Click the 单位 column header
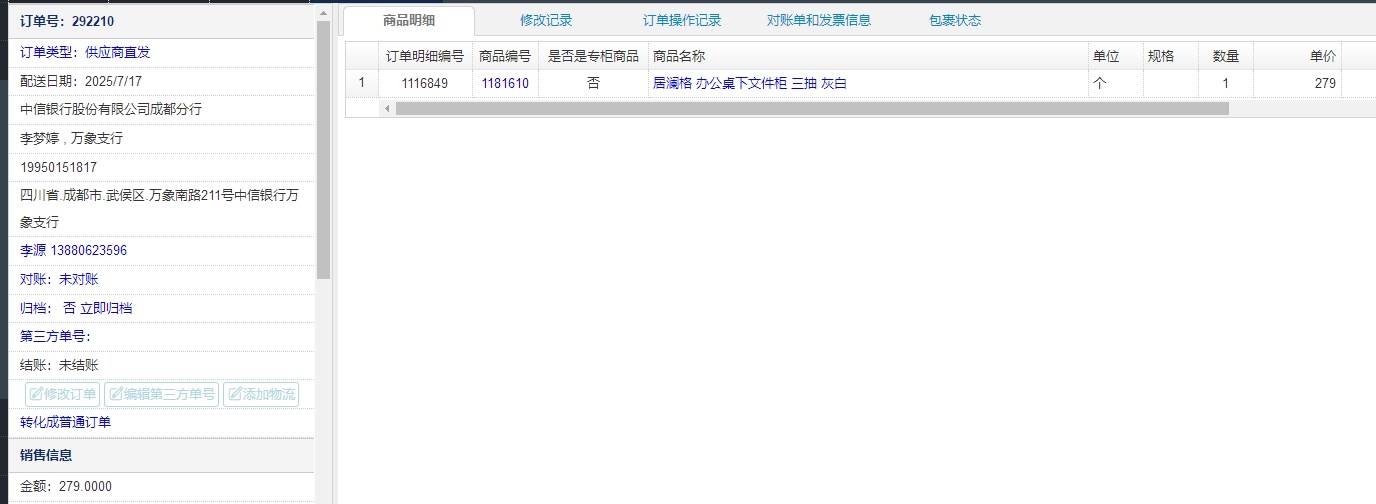The height and width of the screenshot is (504, 1376). (1115, 57)
